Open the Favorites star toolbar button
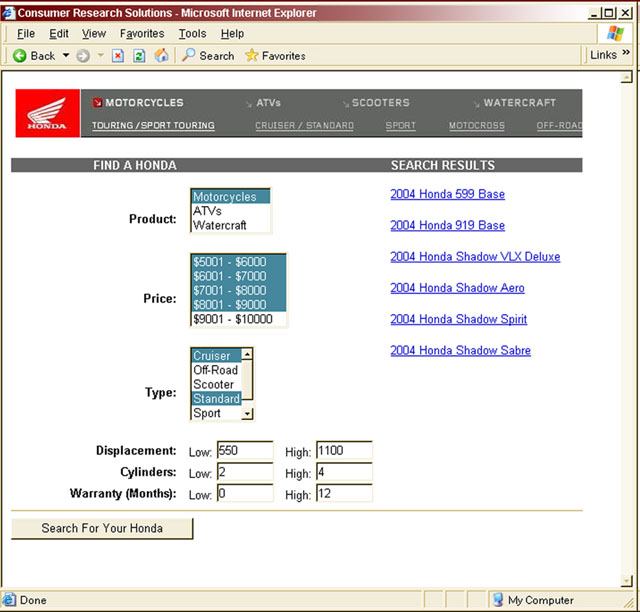 (x=275, y=56)
